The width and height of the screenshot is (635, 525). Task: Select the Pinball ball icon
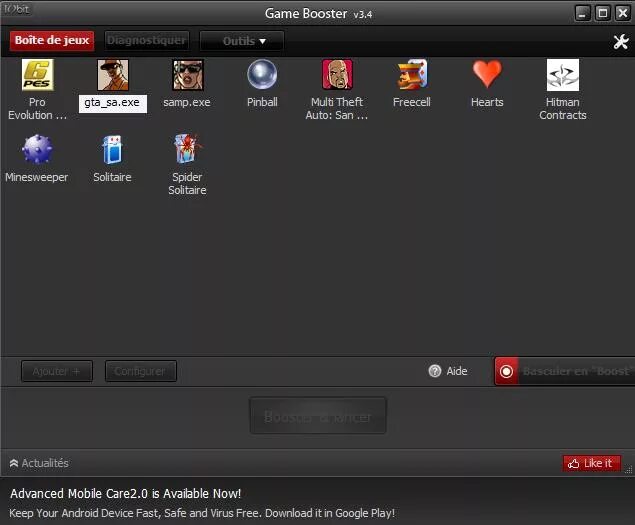(x=262, y=75)
